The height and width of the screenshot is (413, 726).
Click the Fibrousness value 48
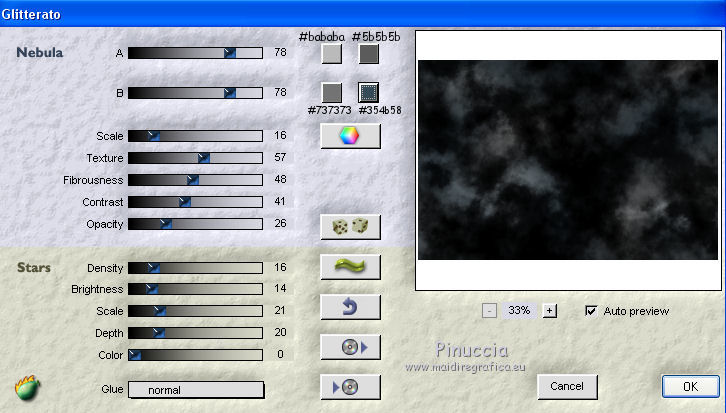tap(280, 179)
